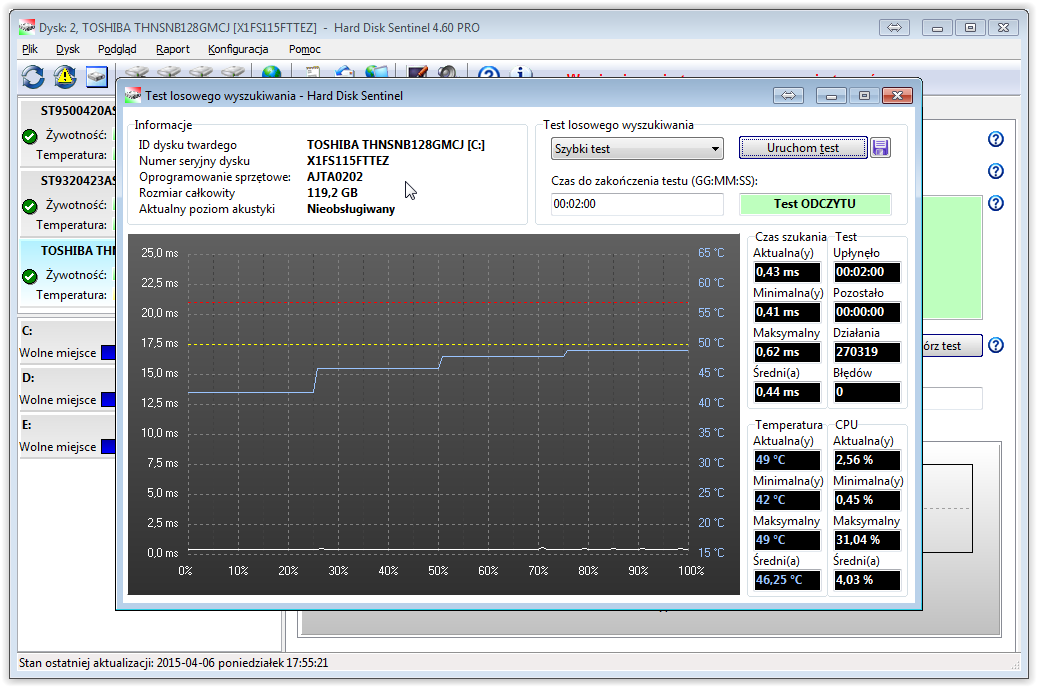This screenshot has height=687, width=1037.
Task: Click firmware value 'AJTA0202'
Action: click(335, 177)
